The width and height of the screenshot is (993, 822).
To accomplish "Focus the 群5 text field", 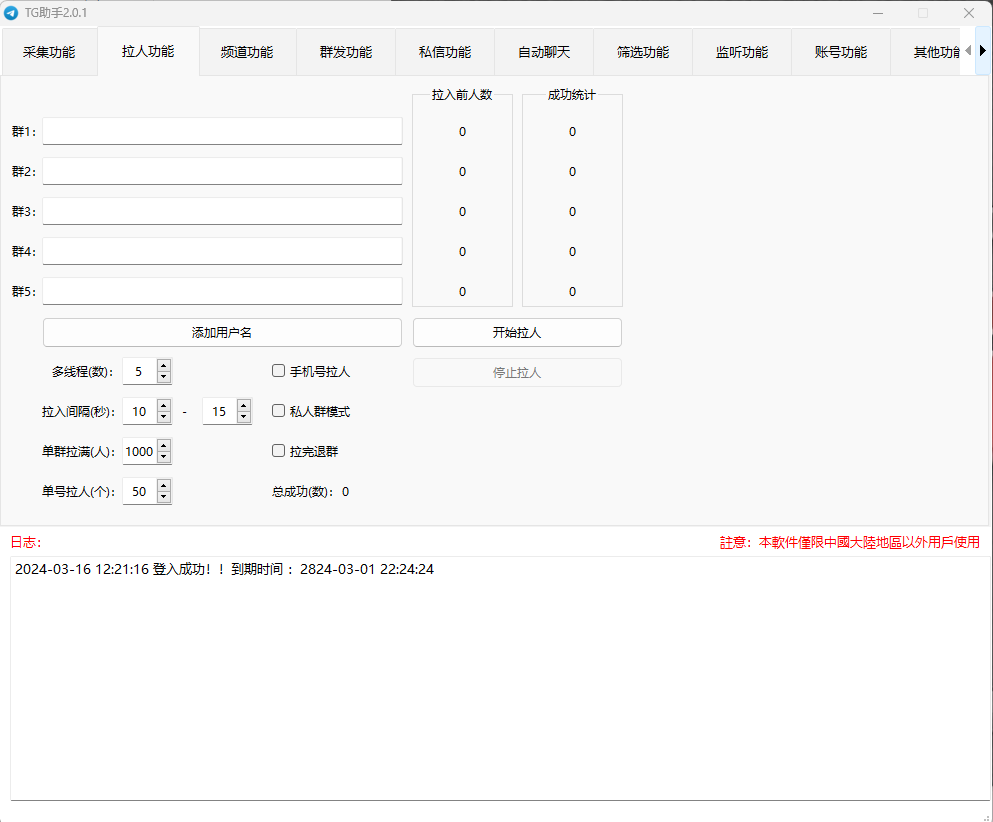I will click(x=222, y=291).
